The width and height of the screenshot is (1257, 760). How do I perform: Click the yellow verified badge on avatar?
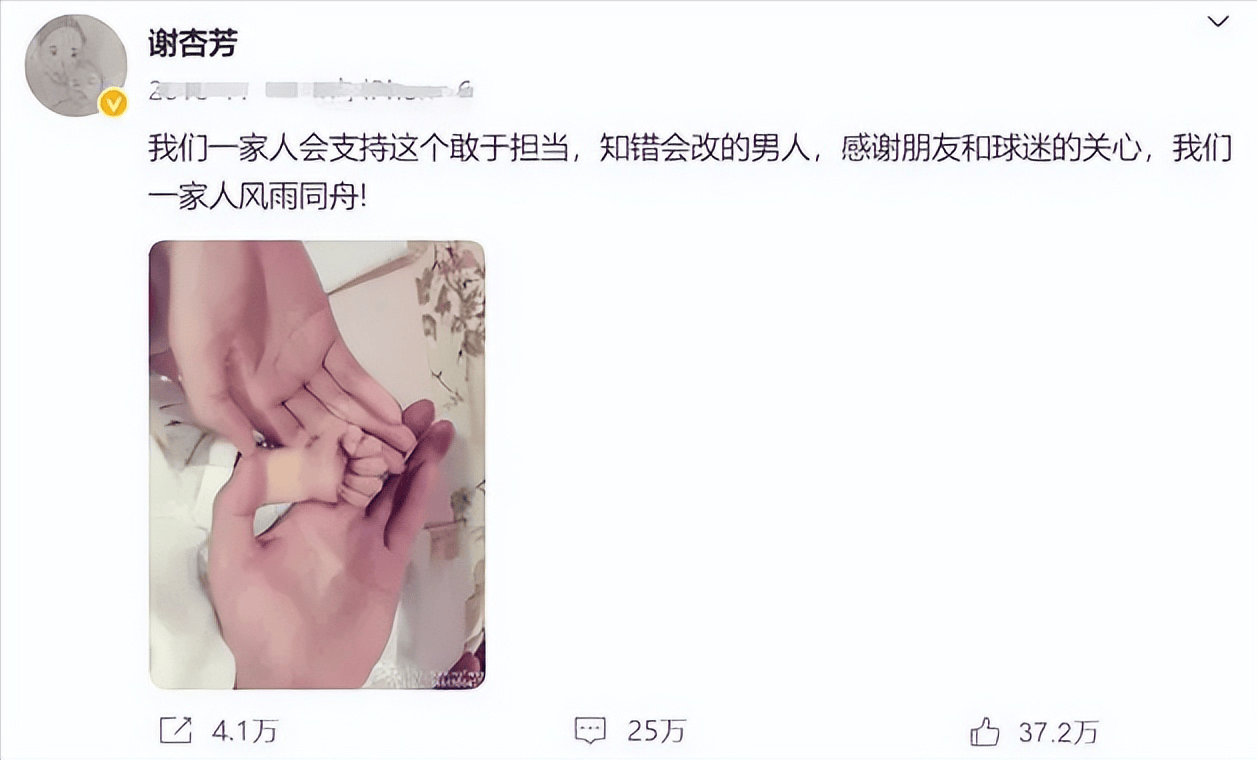tap(112, 101)
